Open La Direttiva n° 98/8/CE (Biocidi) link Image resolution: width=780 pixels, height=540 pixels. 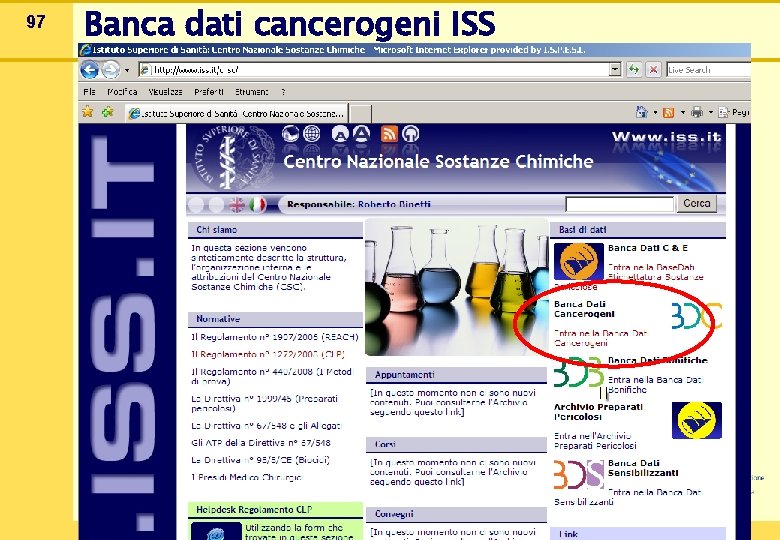tap(260, 460)
